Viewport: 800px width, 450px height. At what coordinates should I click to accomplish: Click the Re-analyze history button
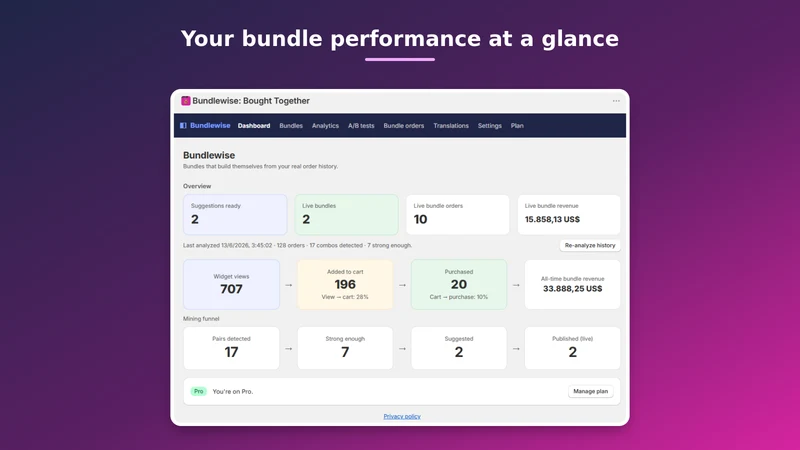(590, 245)
